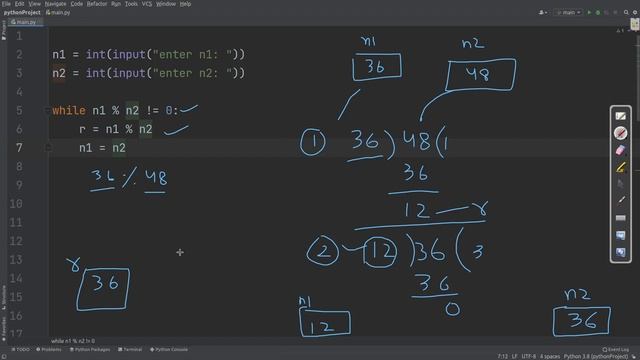Start debugging with the green bug icon
This screenshot has width=640, height=360.
pyautogui.click(x=598, y=13)
